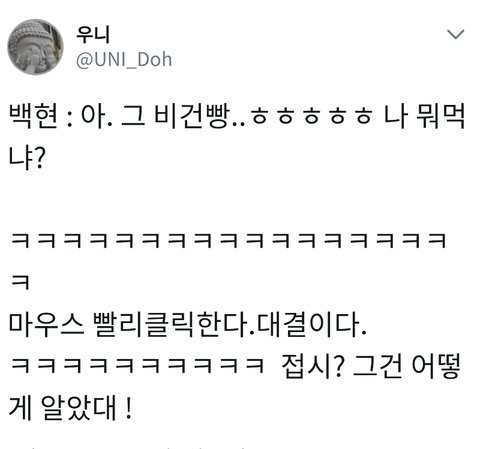Screen dimensions: 480x449
Task: Select the long ㅋㅋㅋ row under the quote
Action: tap(228, 241)
